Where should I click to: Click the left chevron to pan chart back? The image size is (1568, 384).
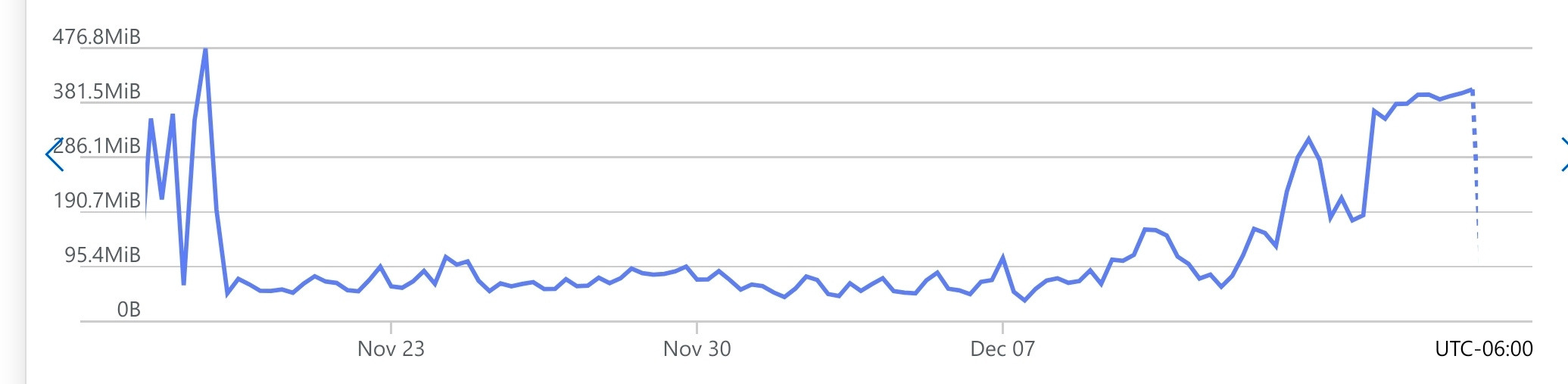click(x=55, y=155)
